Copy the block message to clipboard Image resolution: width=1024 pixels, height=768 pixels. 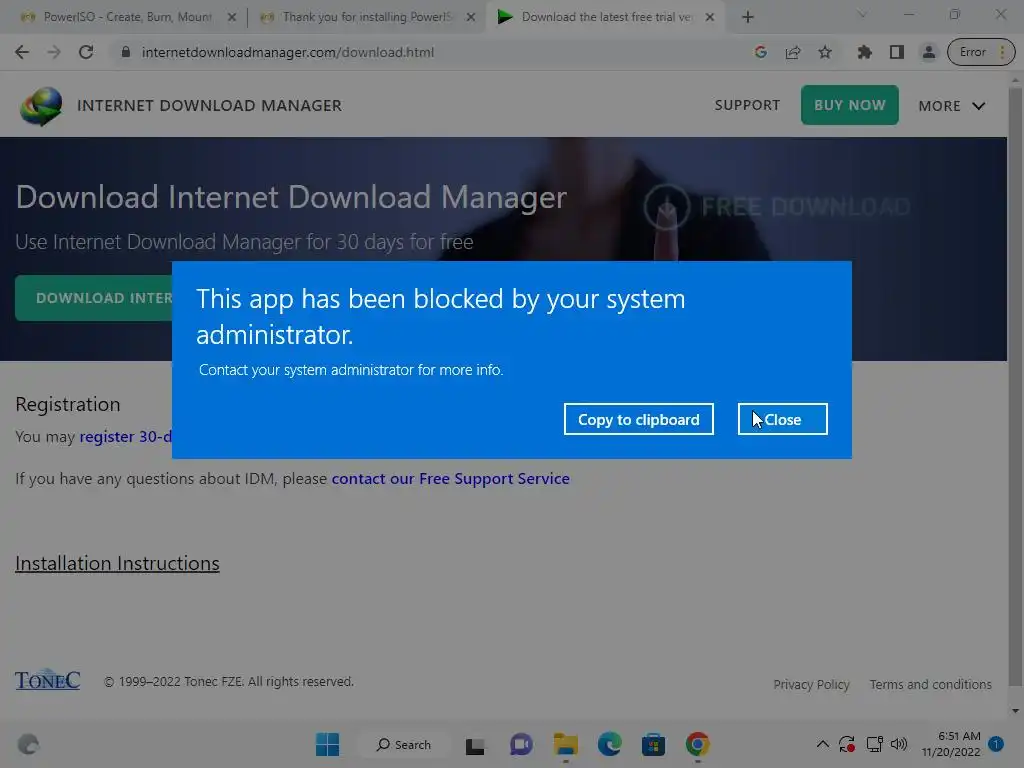pyautogui.click(x=638, y=419)
